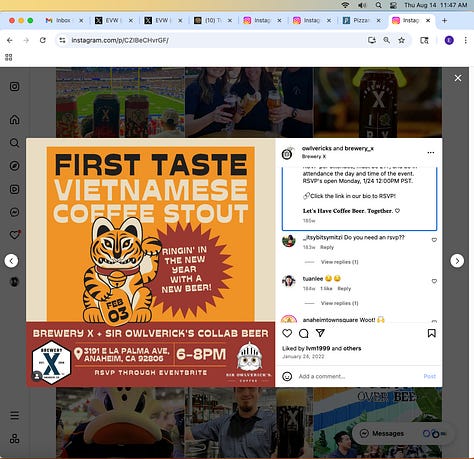The width and height of the screenshot is (474, 459).
Task: Save post with the bookmark icon
Action: [432, 333]
